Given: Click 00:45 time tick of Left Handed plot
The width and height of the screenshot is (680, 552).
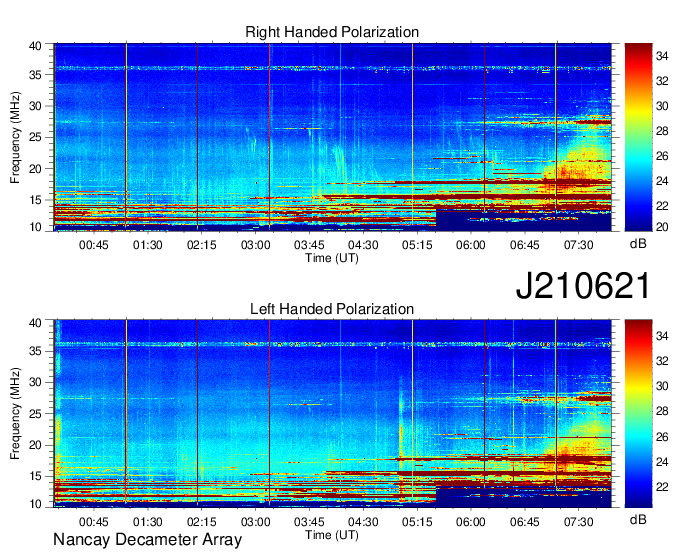Looking at the screenshot, I should pyautogui.click(x=94, y=521).
